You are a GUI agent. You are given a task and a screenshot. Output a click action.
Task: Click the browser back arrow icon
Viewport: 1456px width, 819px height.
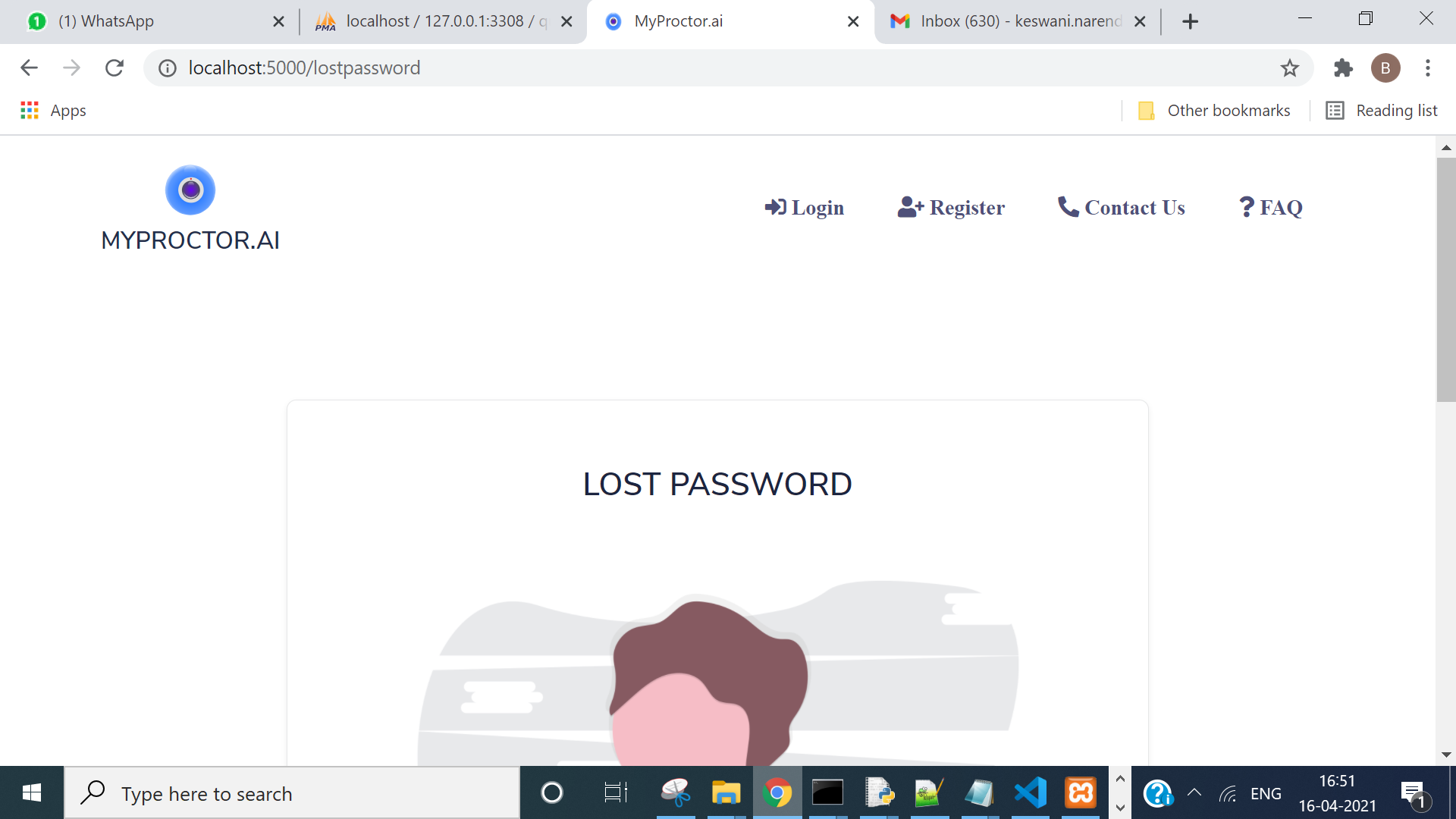point(29,68)
